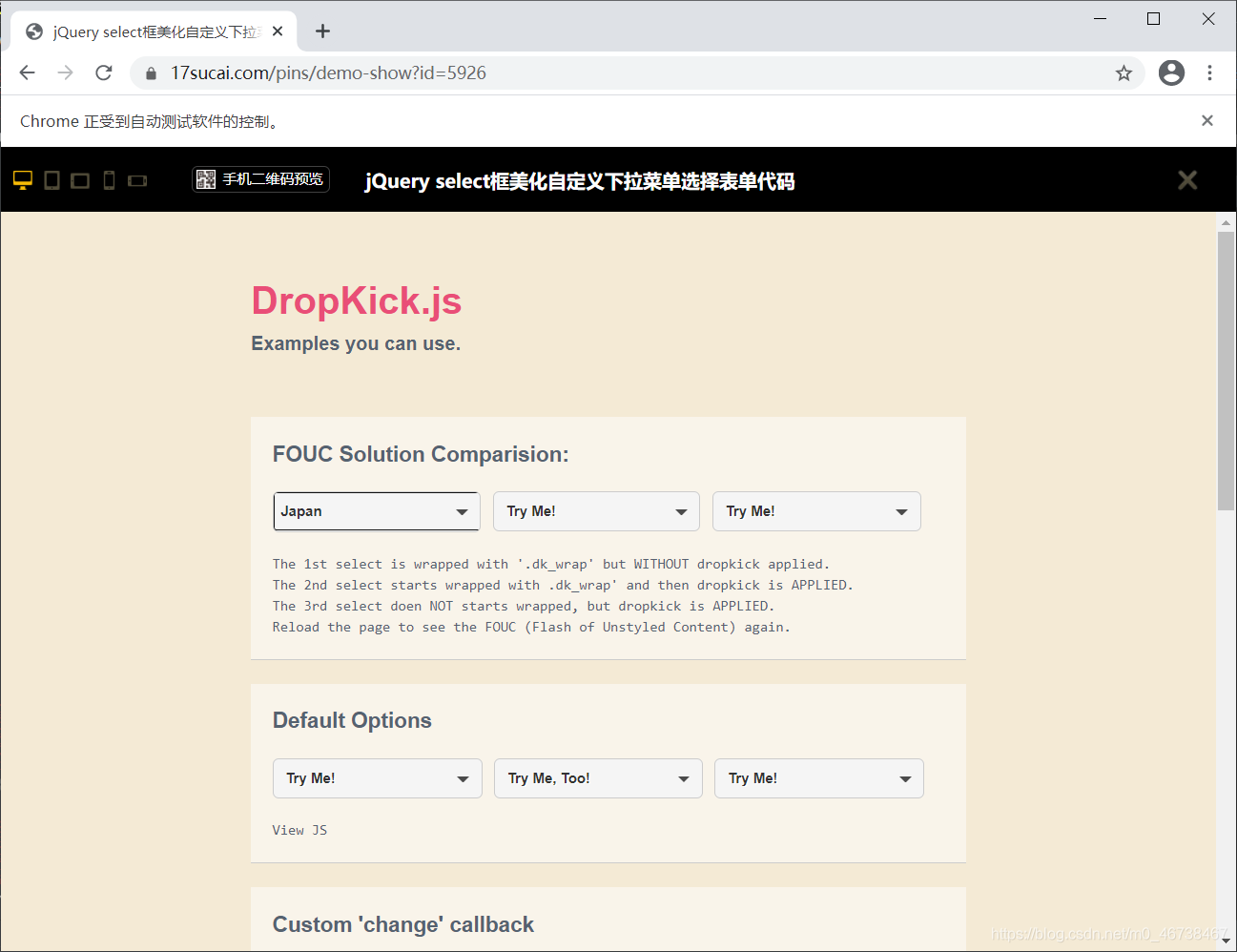Go forward in browser history
This screenshot has width=1237, height=952.
coord(65,72)
